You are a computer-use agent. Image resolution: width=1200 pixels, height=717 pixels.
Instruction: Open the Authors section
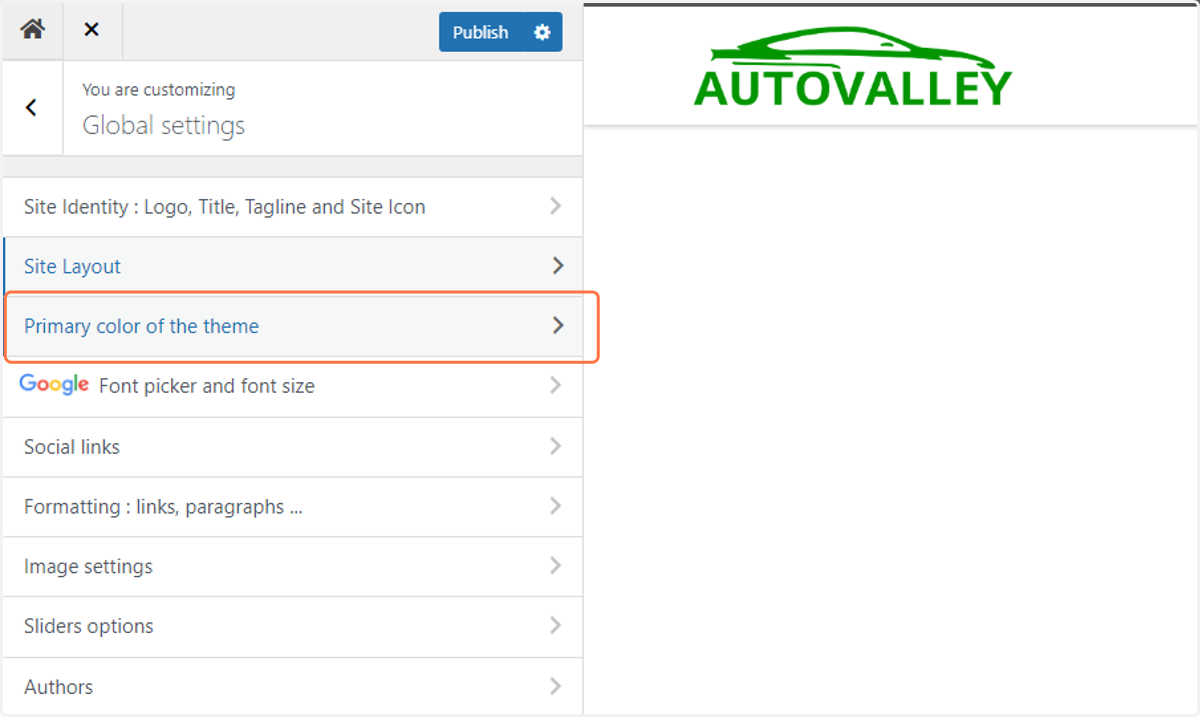pos(292,686)
